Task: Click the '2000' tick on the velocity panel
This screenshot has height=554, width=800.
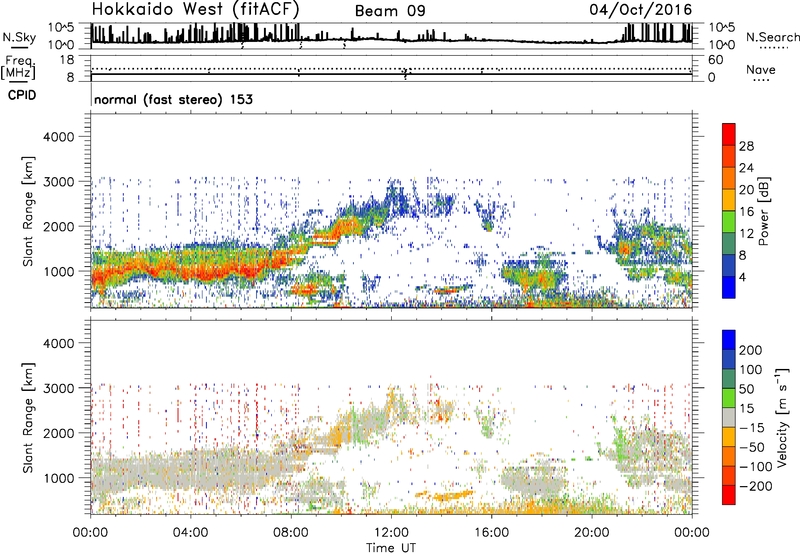Action: coord(58,433)
